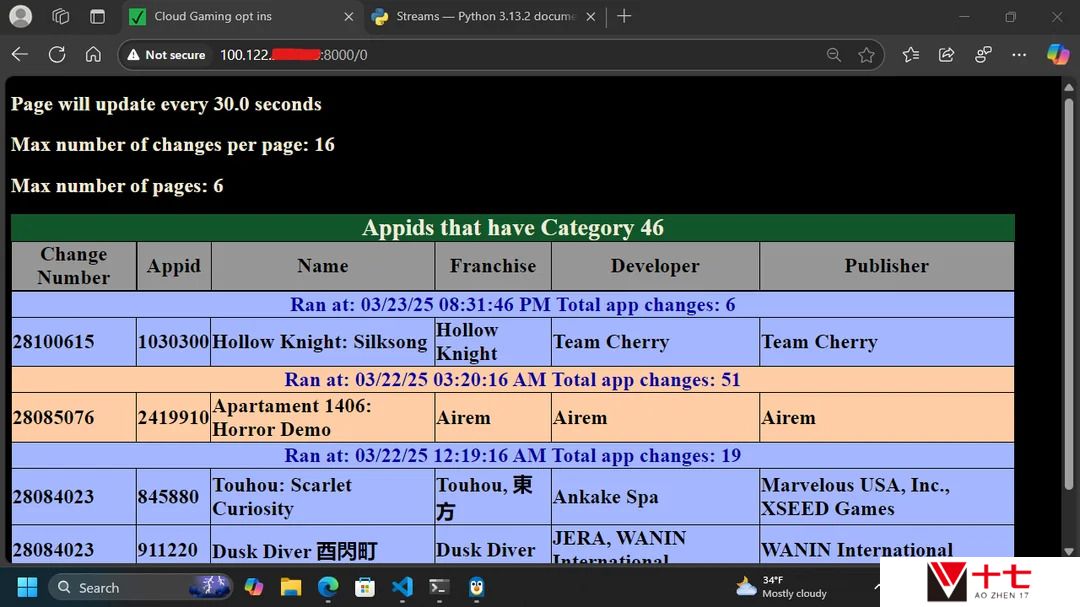This screenshot has height=607, width=1080.
Task: Select the Ran at 12:19:16 AM row
Action: click(x=513, y=455)
